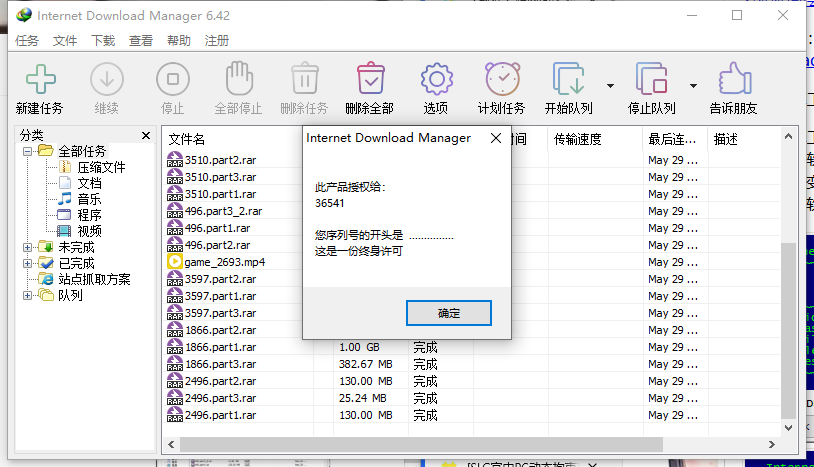Viewport: 814px width, 467px height.
Task: Close the license info dialog
Action: tap(496, 138)
